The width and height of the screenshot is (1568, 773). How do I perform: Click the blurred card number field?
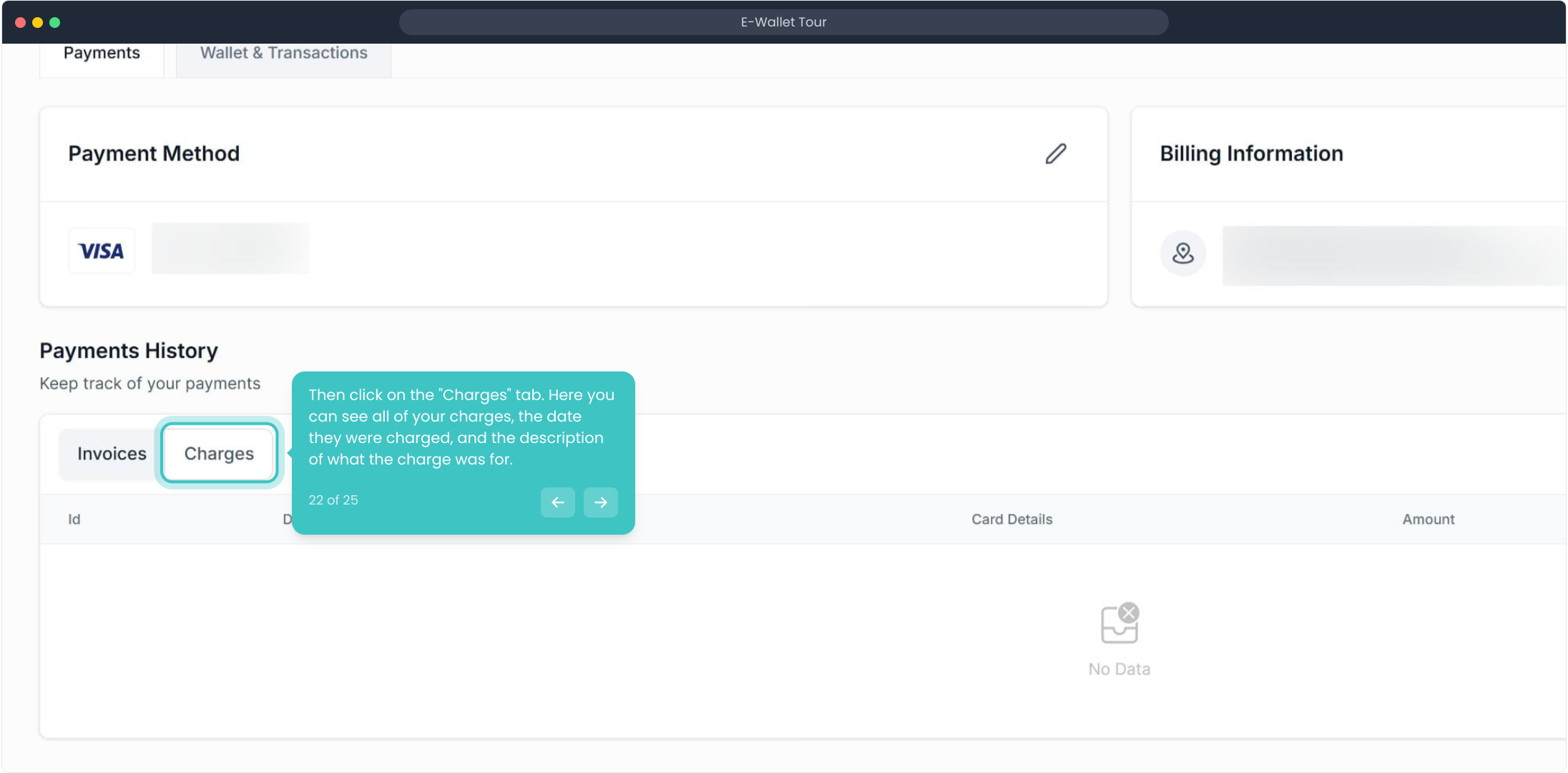coord(230,249)
